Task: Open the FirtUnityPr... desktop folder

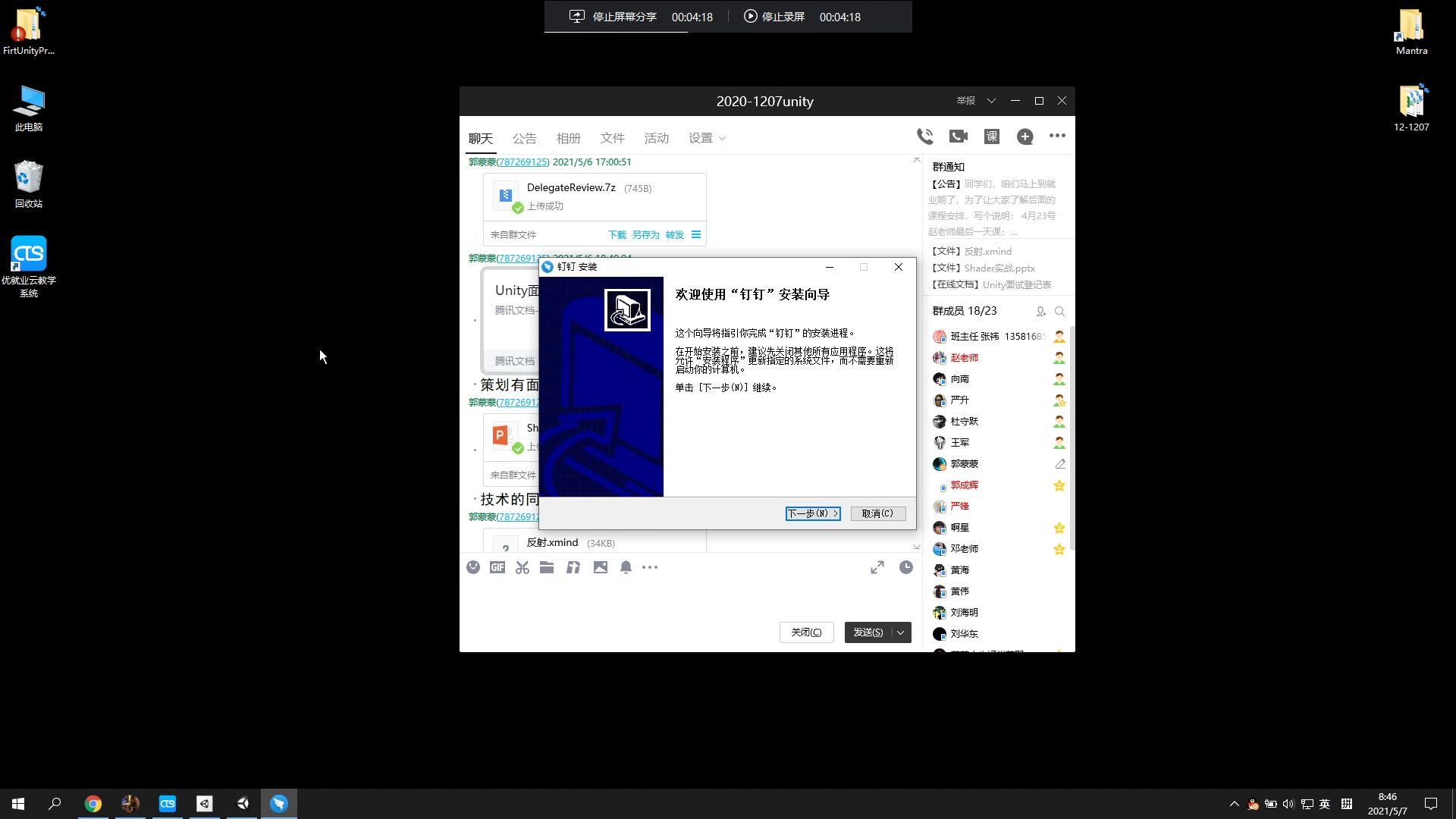Action: (x=29, y=31)
